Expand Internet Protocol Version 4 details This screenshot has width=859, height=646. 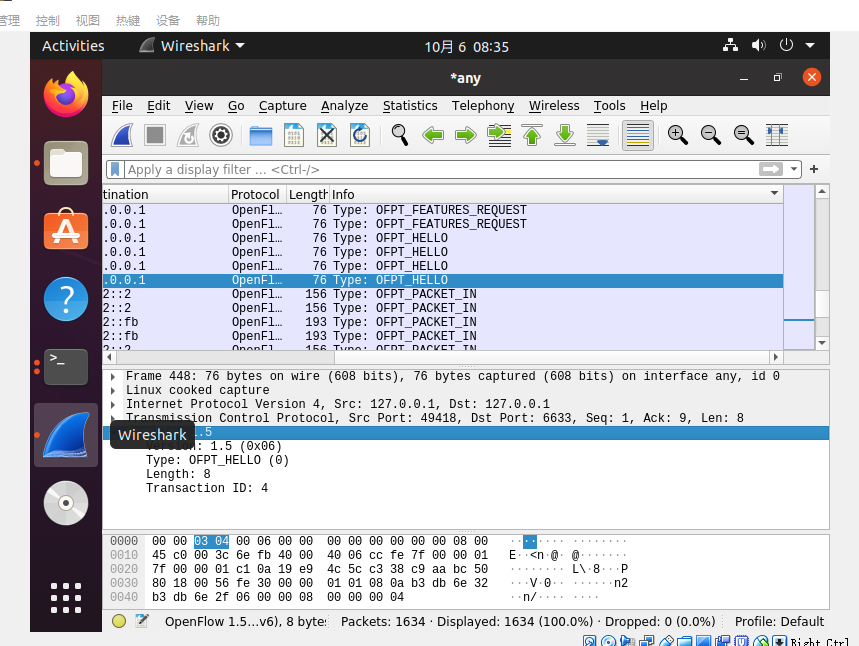pos(113,404)
